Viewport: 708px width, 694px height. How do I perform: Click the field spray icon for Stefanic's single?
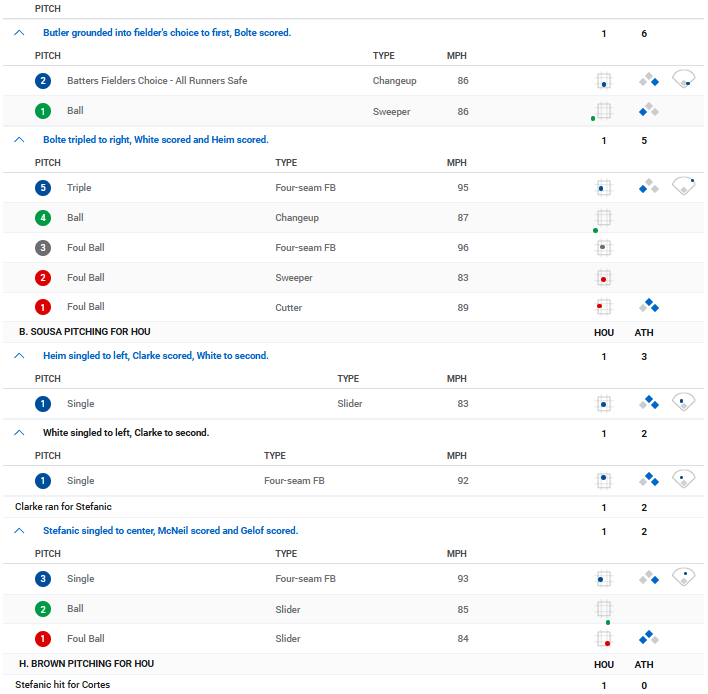point(684,577)
